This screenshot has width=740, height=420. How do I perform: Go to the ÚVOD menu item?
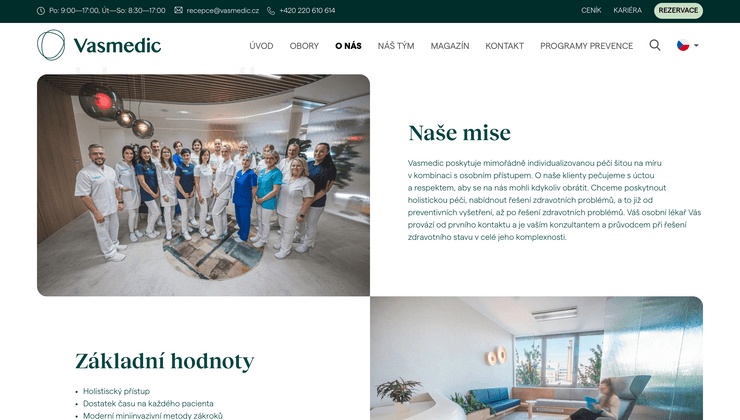coord(261,46)
